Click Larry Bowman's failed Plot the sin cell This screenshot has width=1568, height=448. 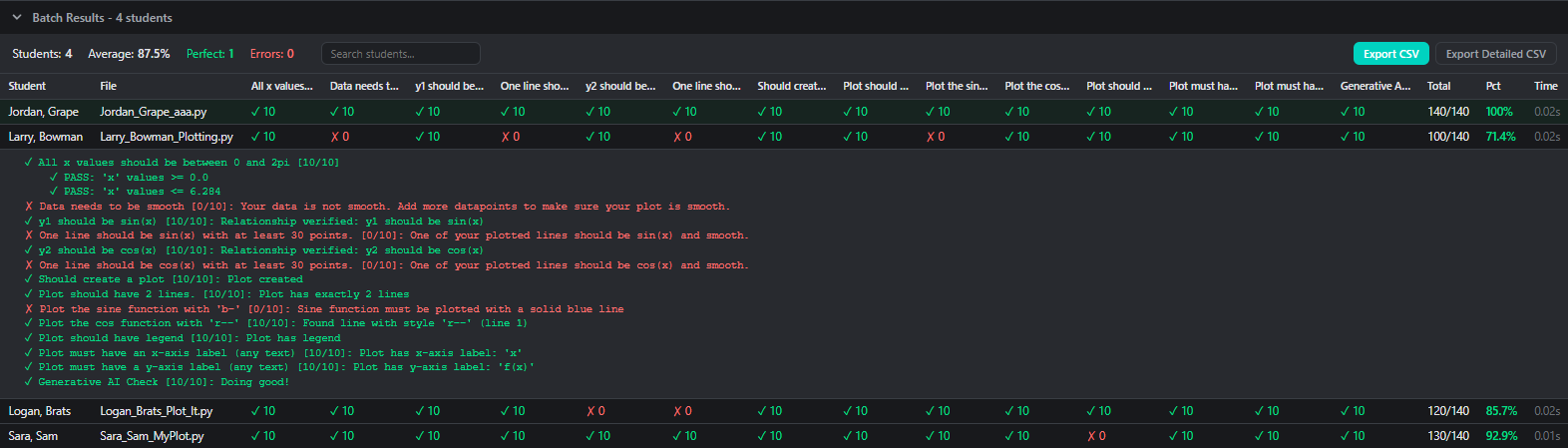click(936, 137)
